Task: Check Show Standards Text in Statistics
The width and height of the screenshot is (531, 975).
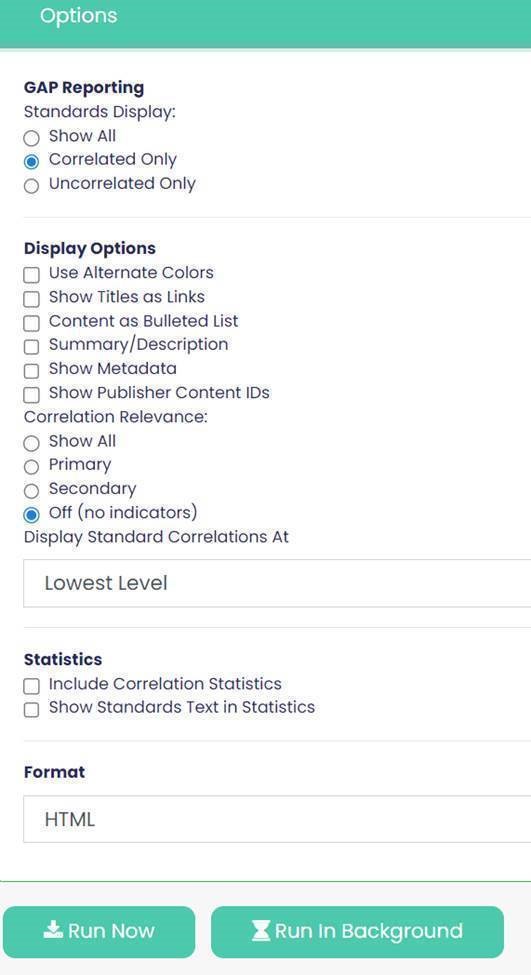Action: pyautogui.click(x=31, y=709)
